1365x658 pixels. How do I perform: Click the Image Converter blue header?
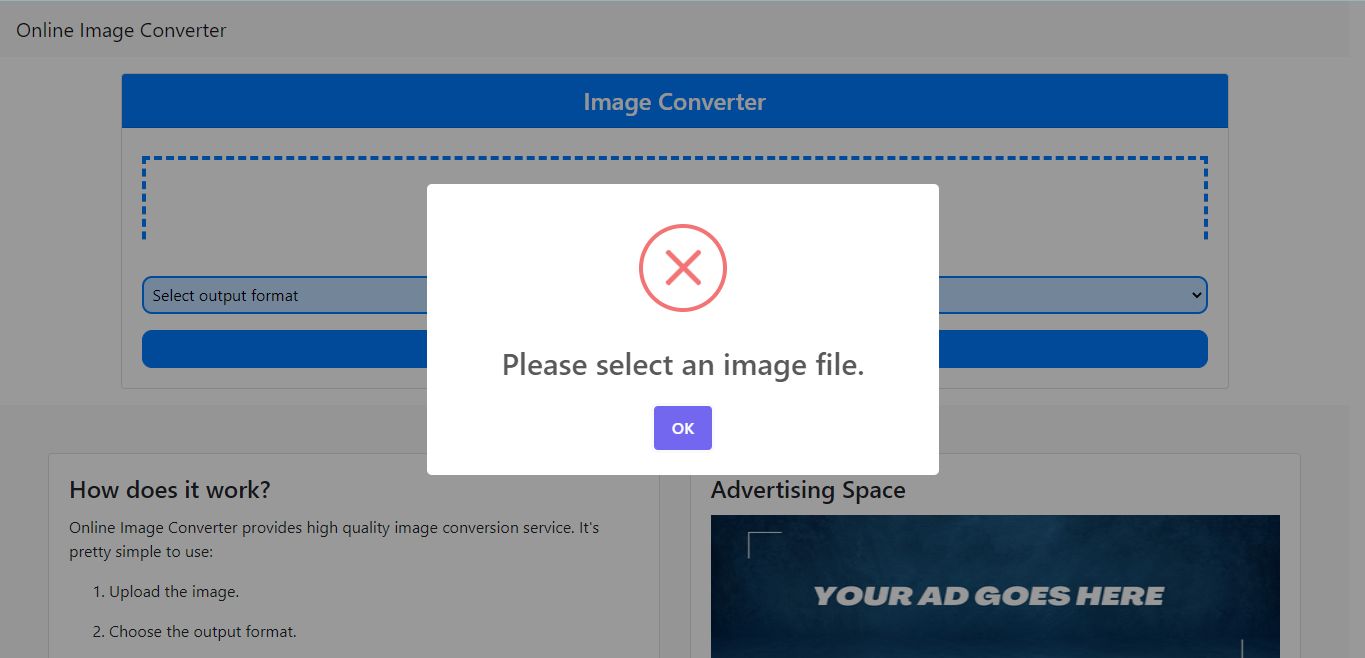[x=675, y=101]
